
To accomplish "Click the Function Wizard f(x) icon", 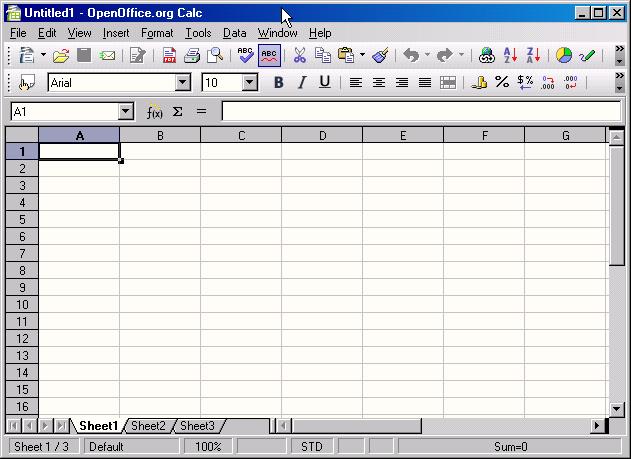I will [155, 112].
